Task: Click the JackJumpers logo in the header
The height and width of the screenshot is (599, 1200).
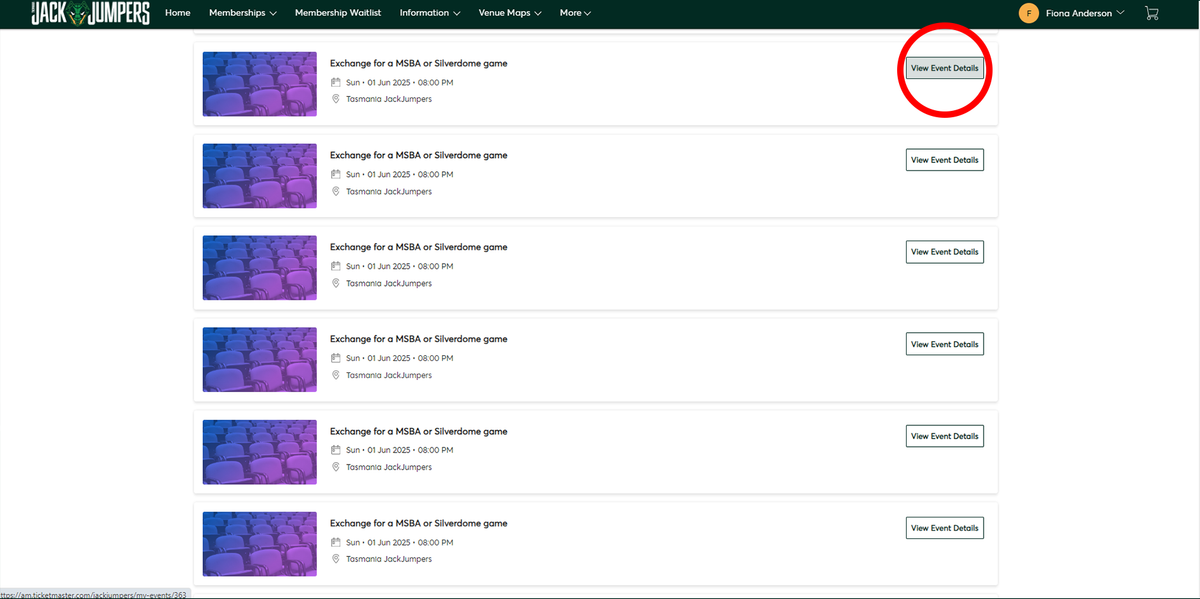Action: click(91, 13)
